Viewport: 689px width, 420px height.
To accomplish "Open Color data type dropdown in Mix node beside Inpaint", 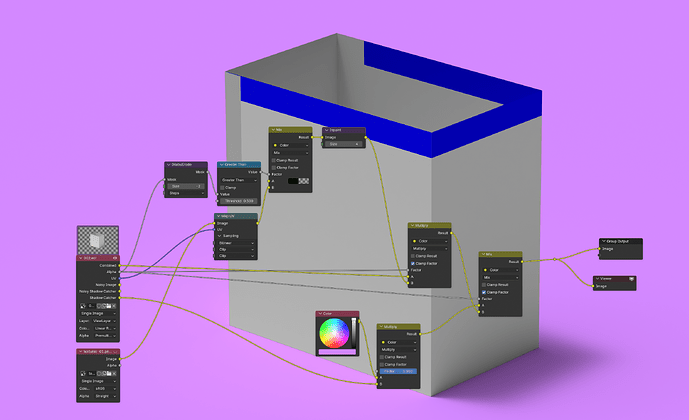I will coord(290,145).
